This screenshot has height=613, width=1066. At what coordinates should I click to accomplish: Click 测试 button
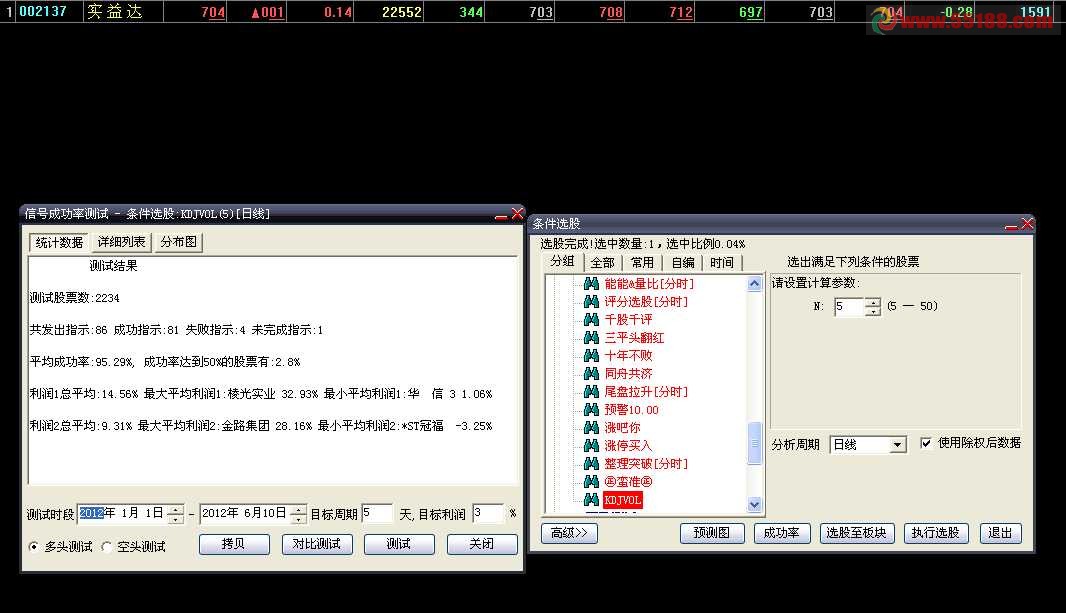point(399,544)
